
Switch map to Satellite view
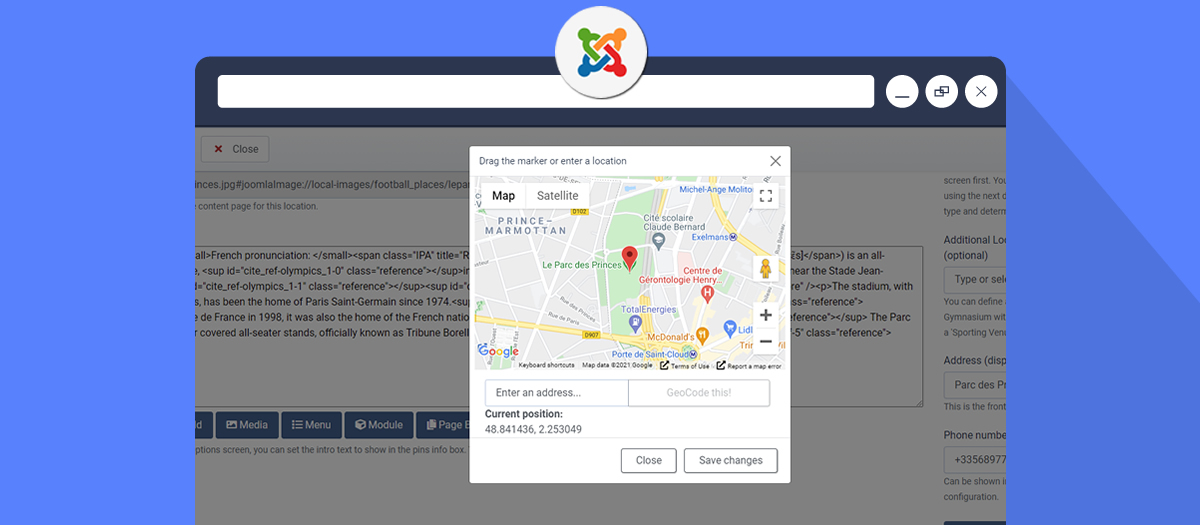click(x=557, y=196)
